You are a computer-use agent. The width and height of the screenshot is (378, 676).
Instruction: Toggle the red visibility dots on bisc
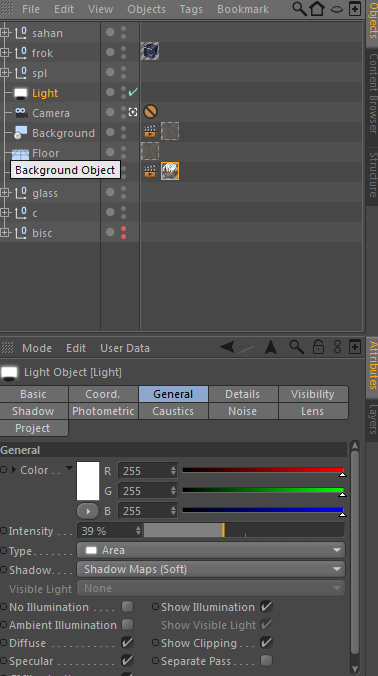click(x=124, y=232)
